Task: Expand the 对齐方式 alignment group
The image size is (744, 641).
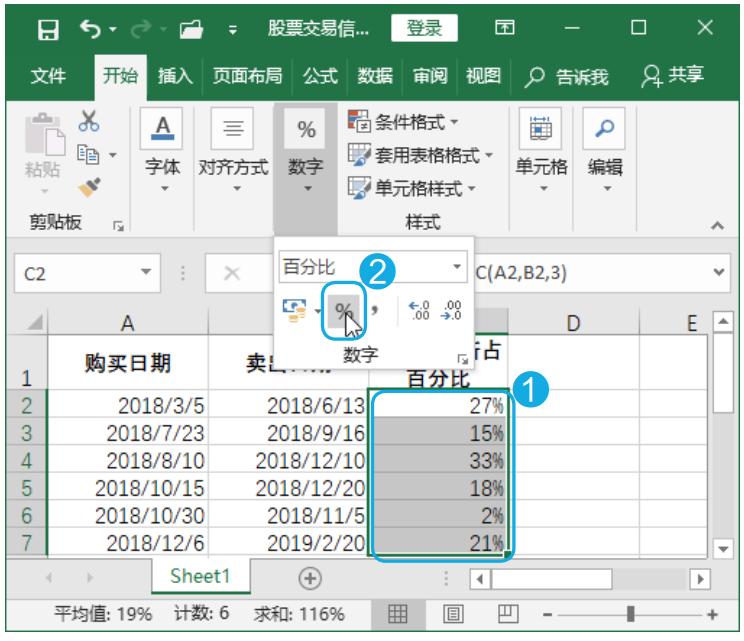Action: 233,150
